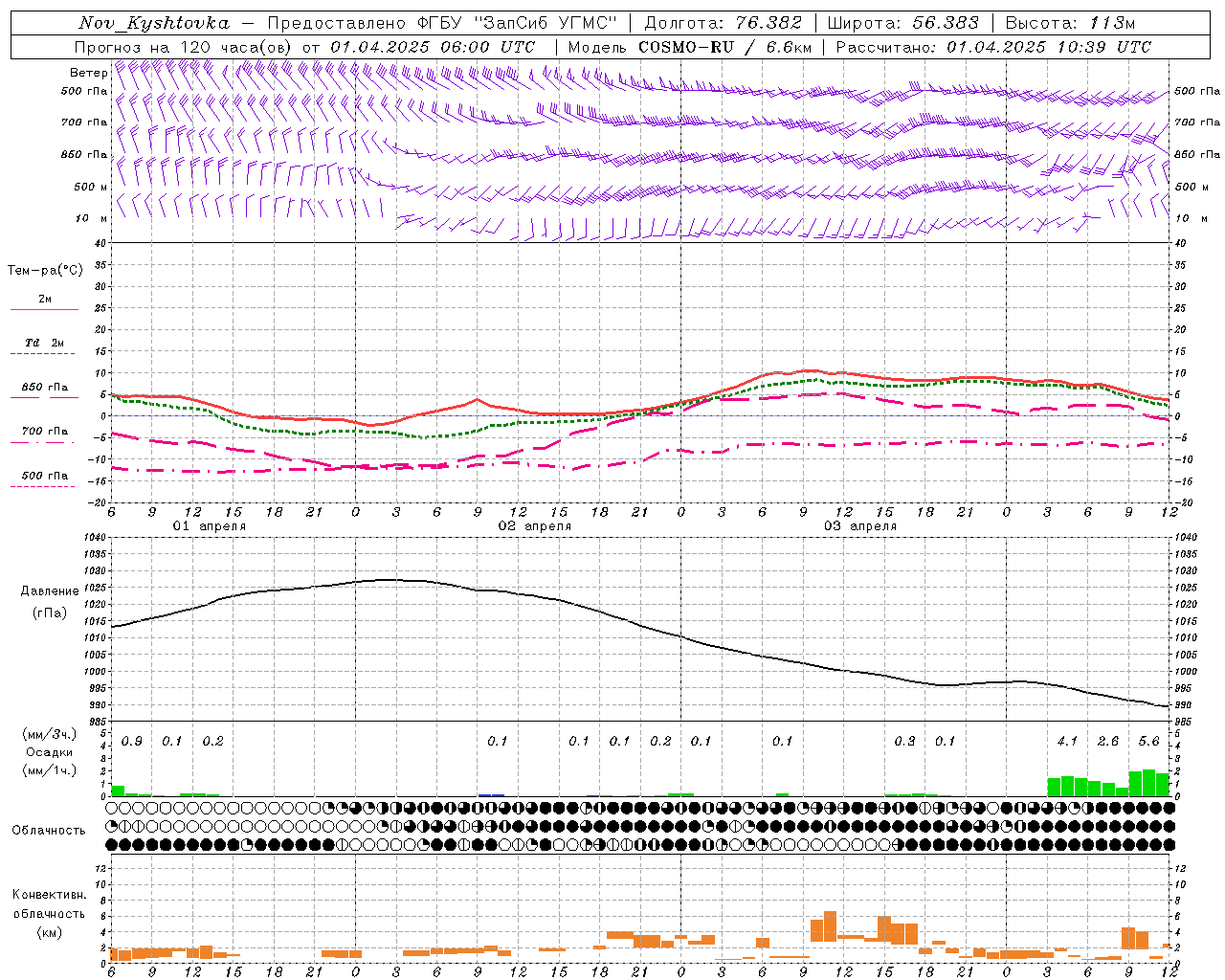Click the forecast line Прогноз на 120 часа(ов)
Viewport: 1225px width, 980px height.
tap(185, 47)
